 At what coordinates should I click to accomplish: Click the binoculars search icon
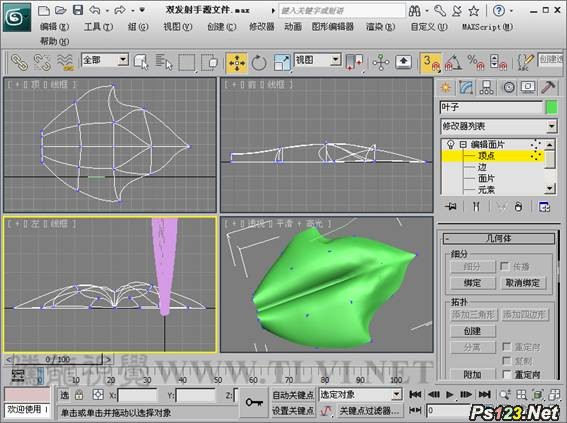pos(414,11)
